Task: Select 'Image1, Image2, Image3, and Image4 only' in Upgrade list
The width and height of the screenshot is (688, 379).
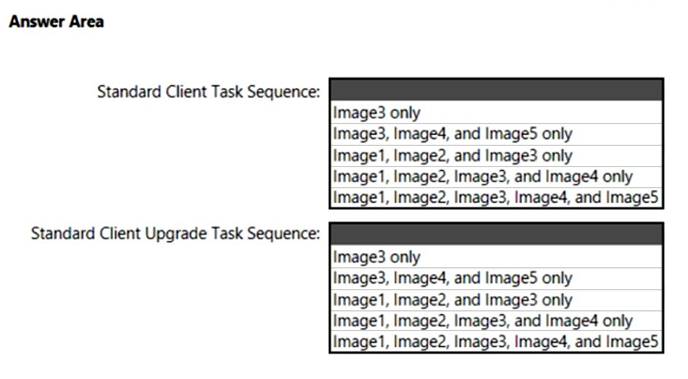Action: 496,321
